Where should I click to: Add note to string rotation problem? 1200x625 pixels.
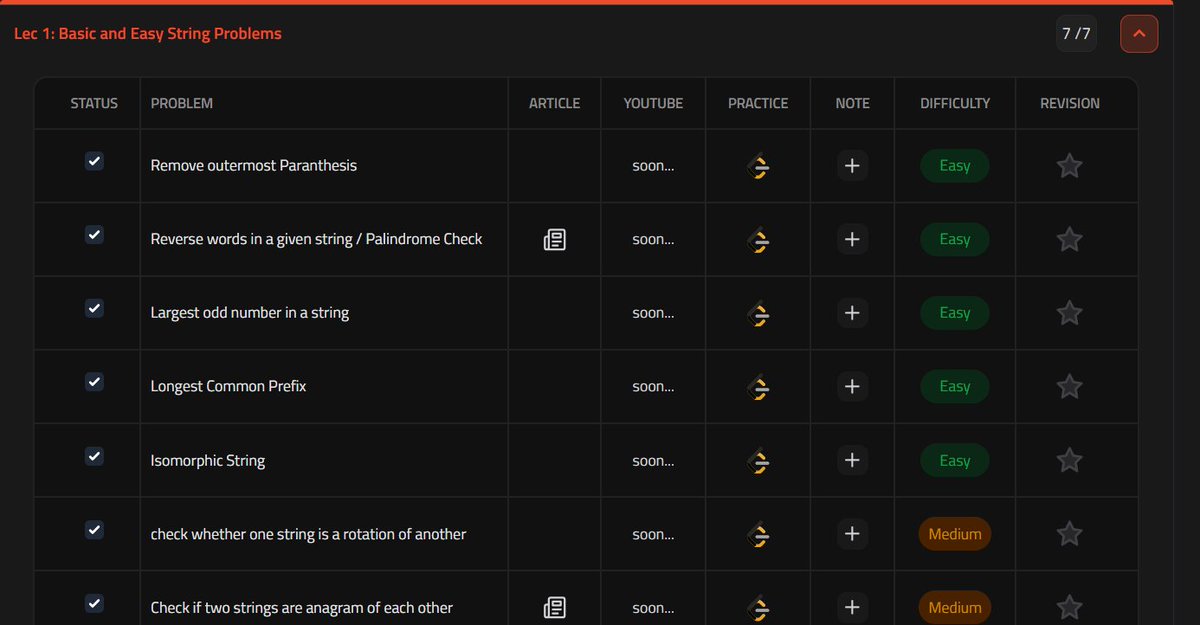[x=852, y=535]
